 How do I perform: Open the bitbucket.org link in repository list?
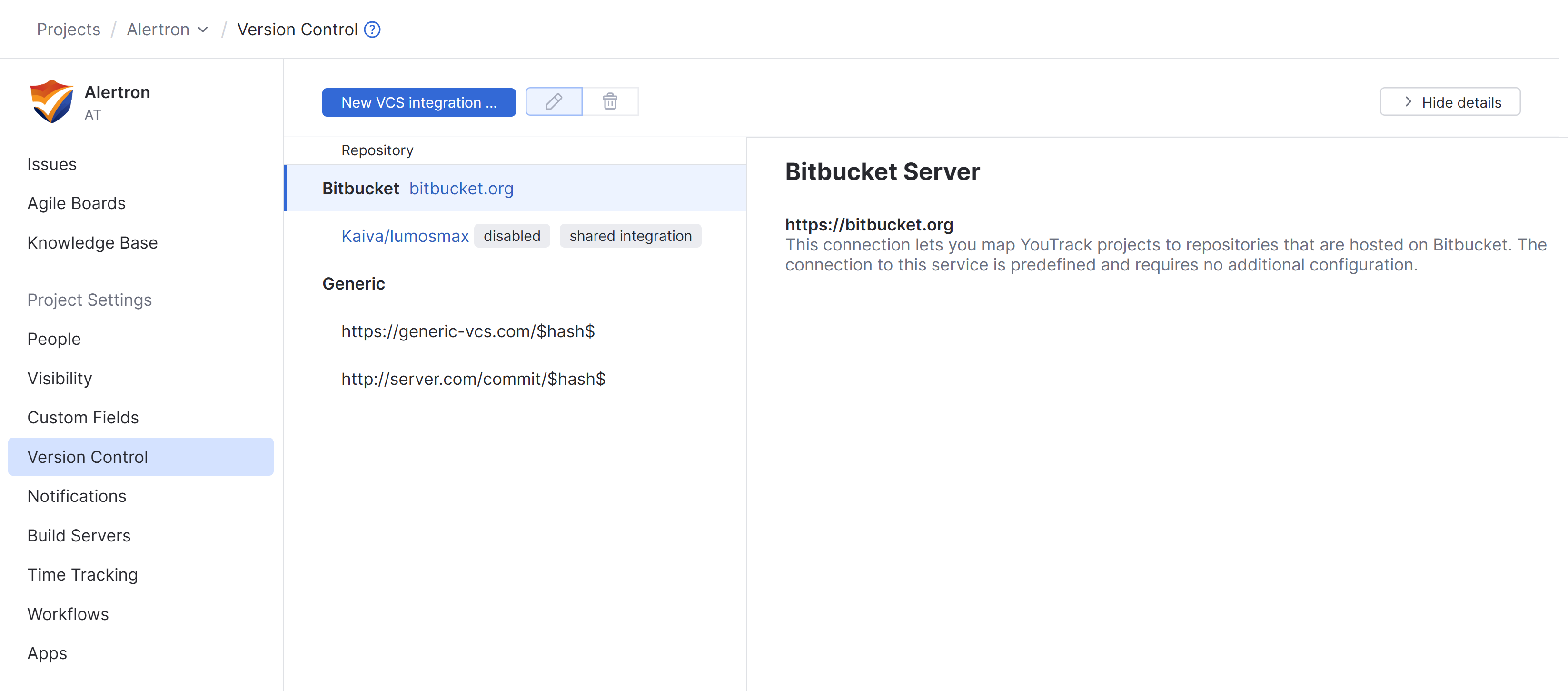pyautogui.click(x=461, y=189)
